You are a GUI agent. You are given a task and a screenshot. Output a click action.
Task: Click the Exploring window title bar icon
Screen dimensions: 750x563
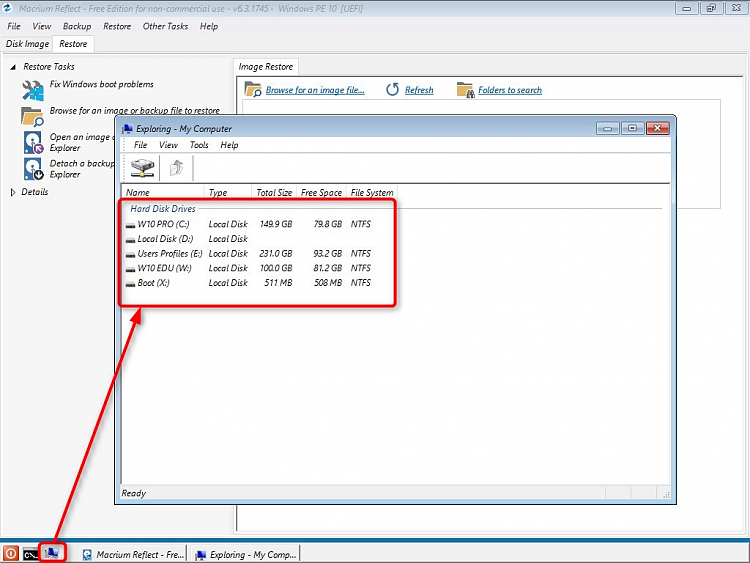[127, 129]
